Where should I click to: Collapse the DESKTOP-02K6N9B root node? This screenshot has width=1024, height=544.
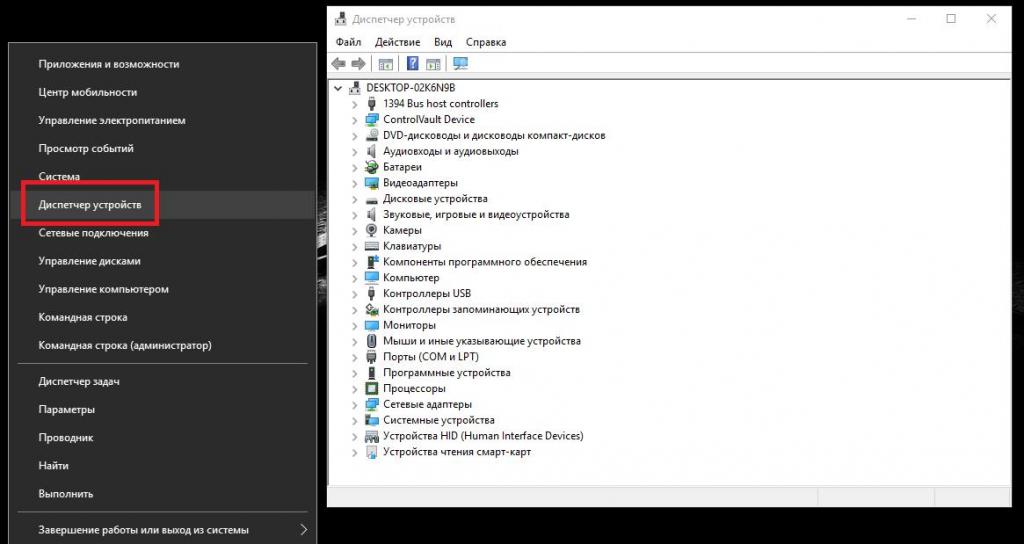click(339, 88)
